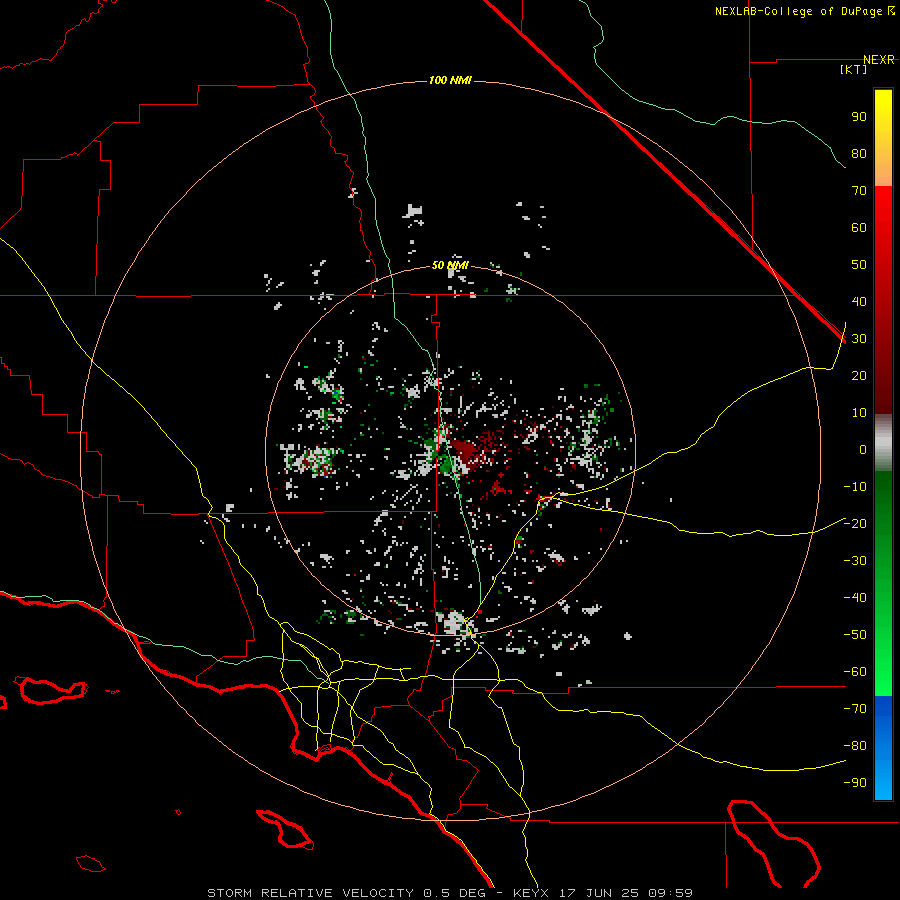
Task: Click the 10 value on the velocity scale
Action: point(859,413)
